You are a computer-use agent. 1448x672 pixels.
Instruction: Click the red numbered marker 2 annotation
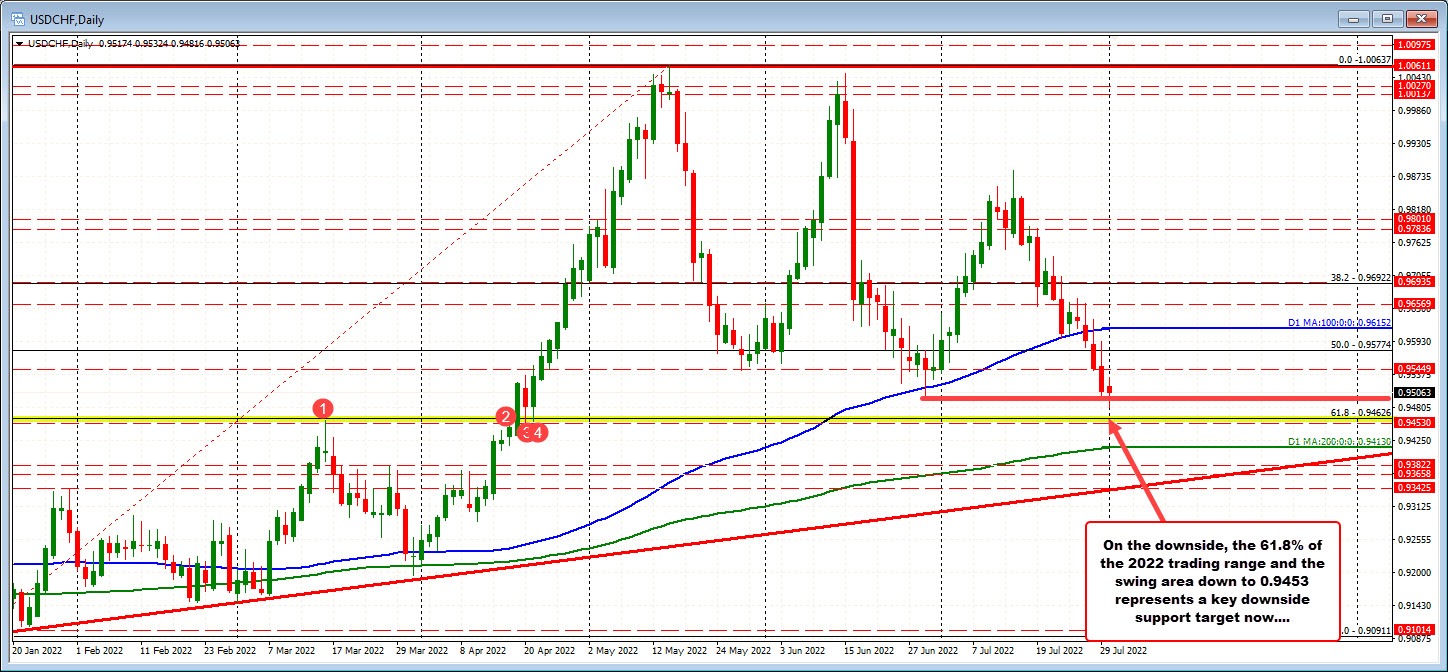point(505,417)
